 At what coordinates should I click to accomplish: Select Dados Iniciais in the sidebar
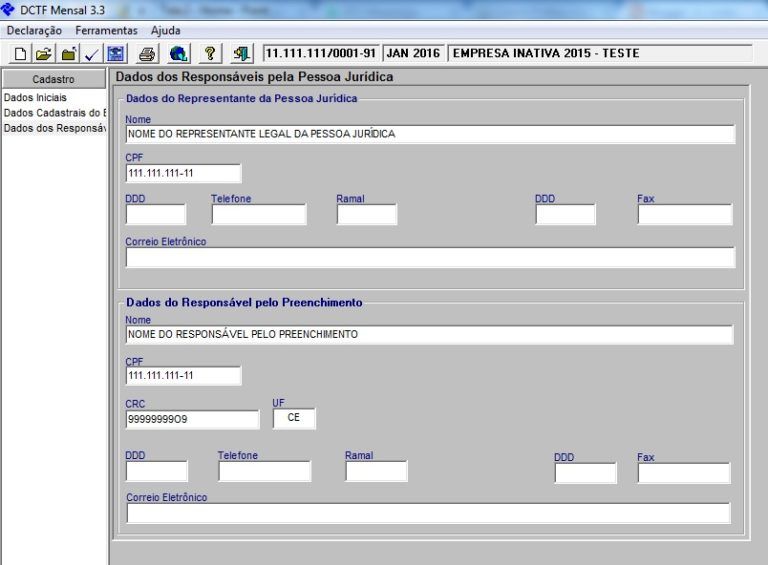coord(35,98)
